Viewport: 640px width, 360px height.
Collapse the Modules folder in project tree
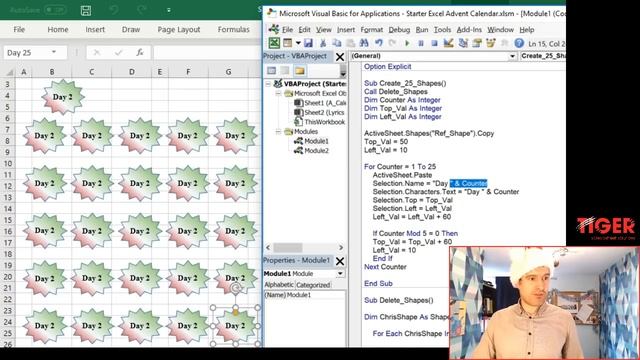pyautogui.click(x=278, y=132)
